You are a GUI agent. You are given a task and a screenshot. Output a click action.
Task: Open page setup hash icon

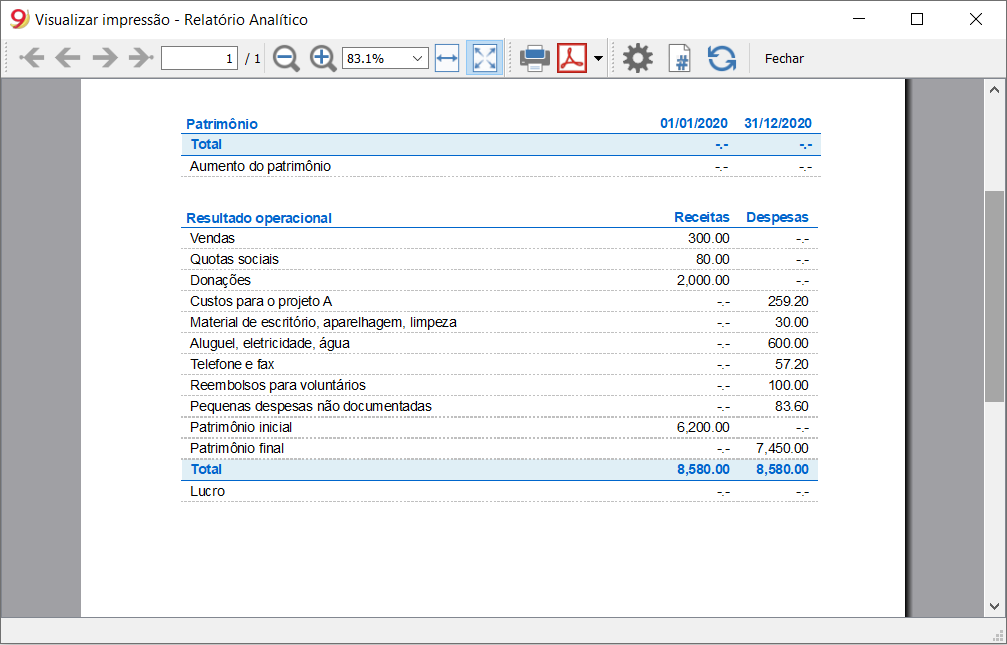tap(679, 58)
